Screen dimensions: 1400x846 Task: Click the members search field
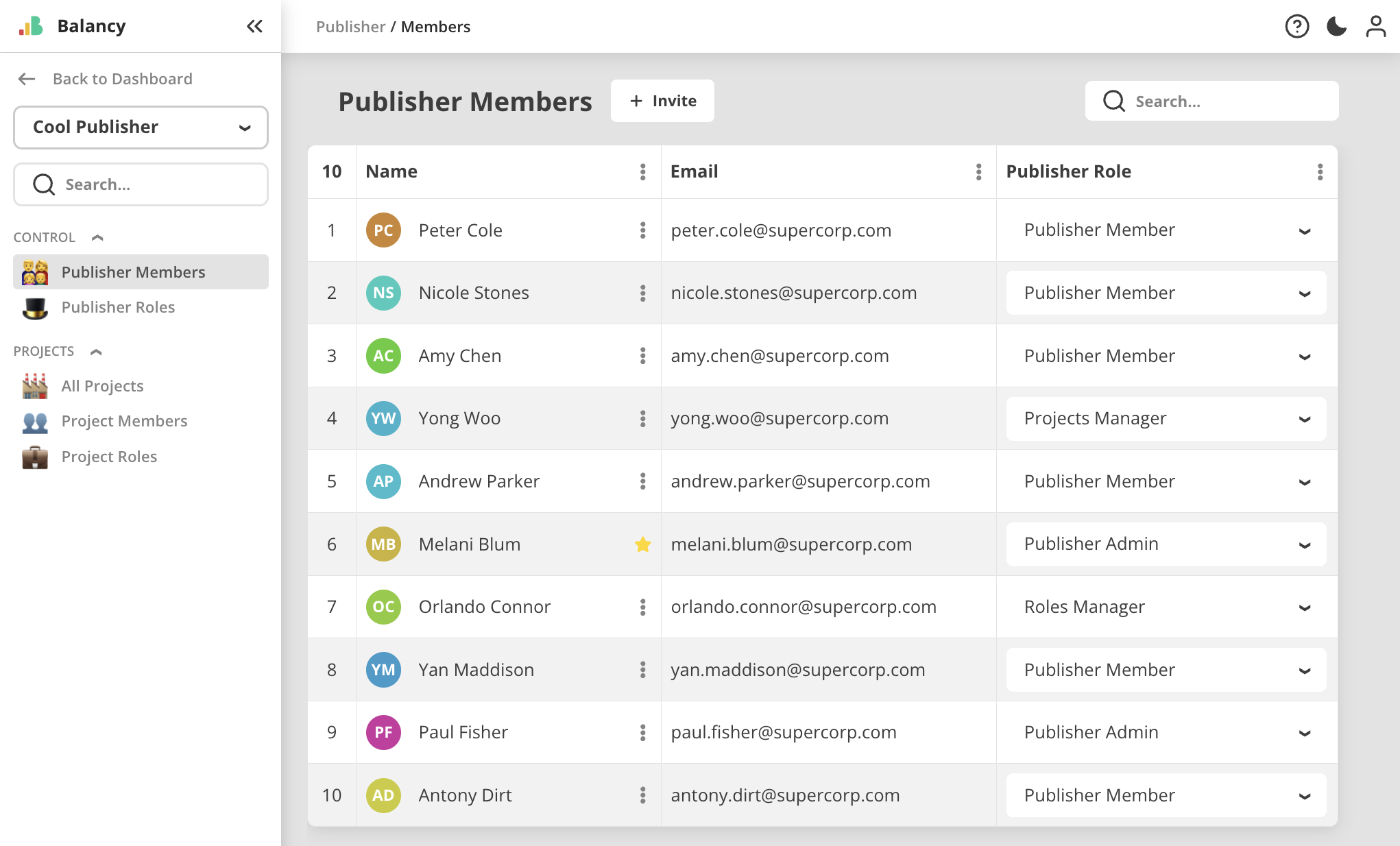coord(1211,101)
